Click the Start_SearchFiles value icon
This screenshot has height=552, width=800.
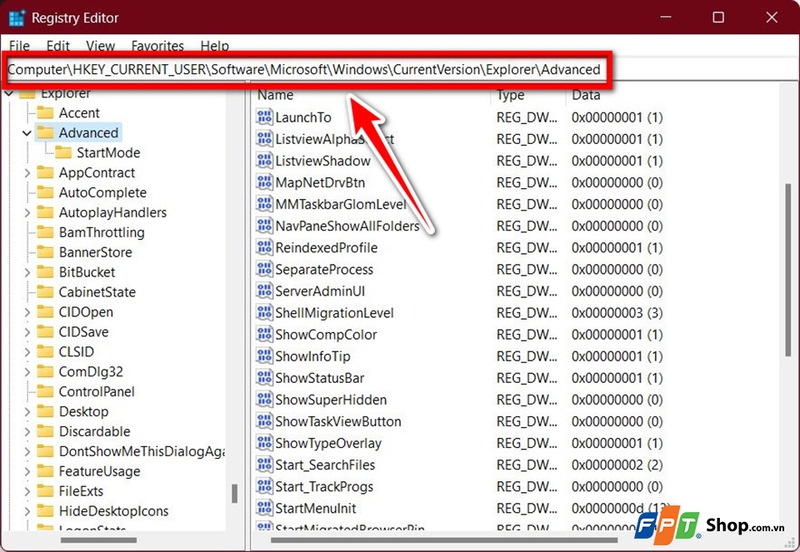click(264, 464)
